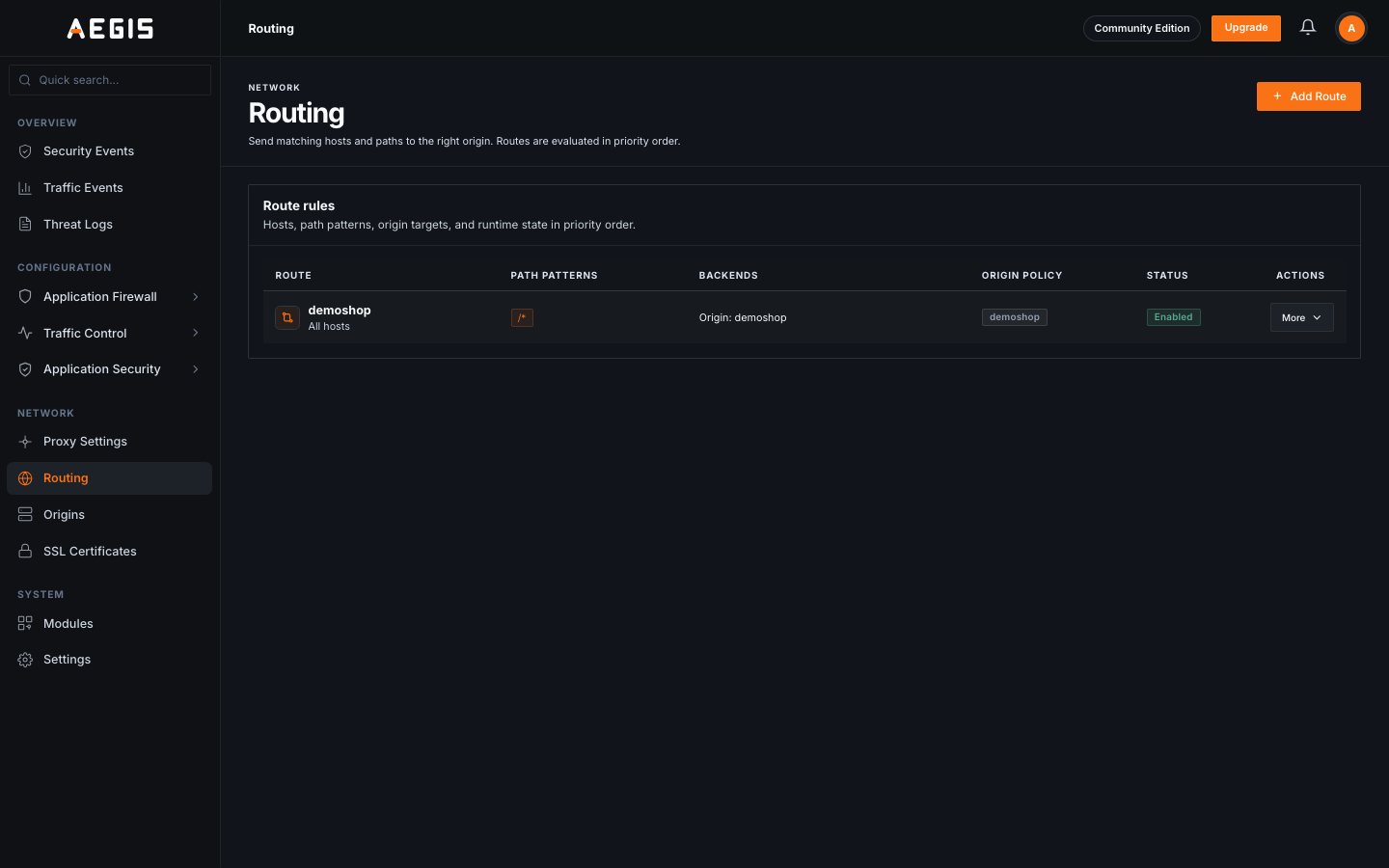Click the Enabled status badge
Viewport: 1389px width, 868px height.
tap(1173, 317)
